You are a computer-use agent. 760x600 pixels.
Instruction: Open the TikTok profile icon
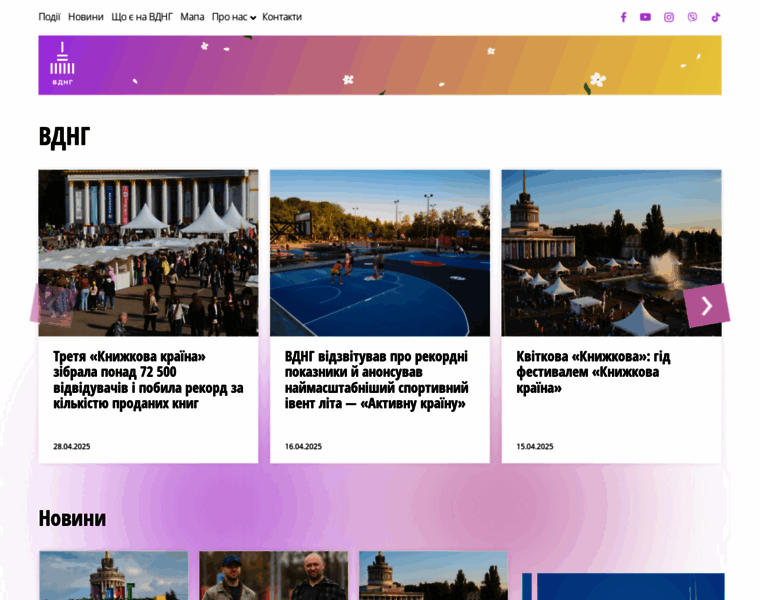click(715, 17)
